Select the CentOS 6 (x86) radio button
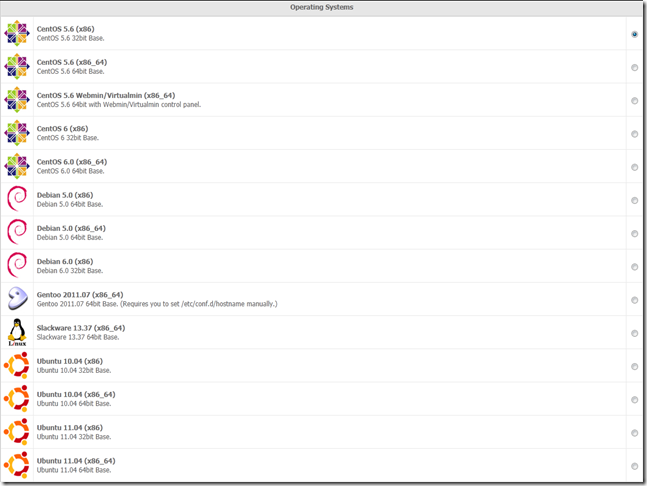 click(x=635, y=134)
